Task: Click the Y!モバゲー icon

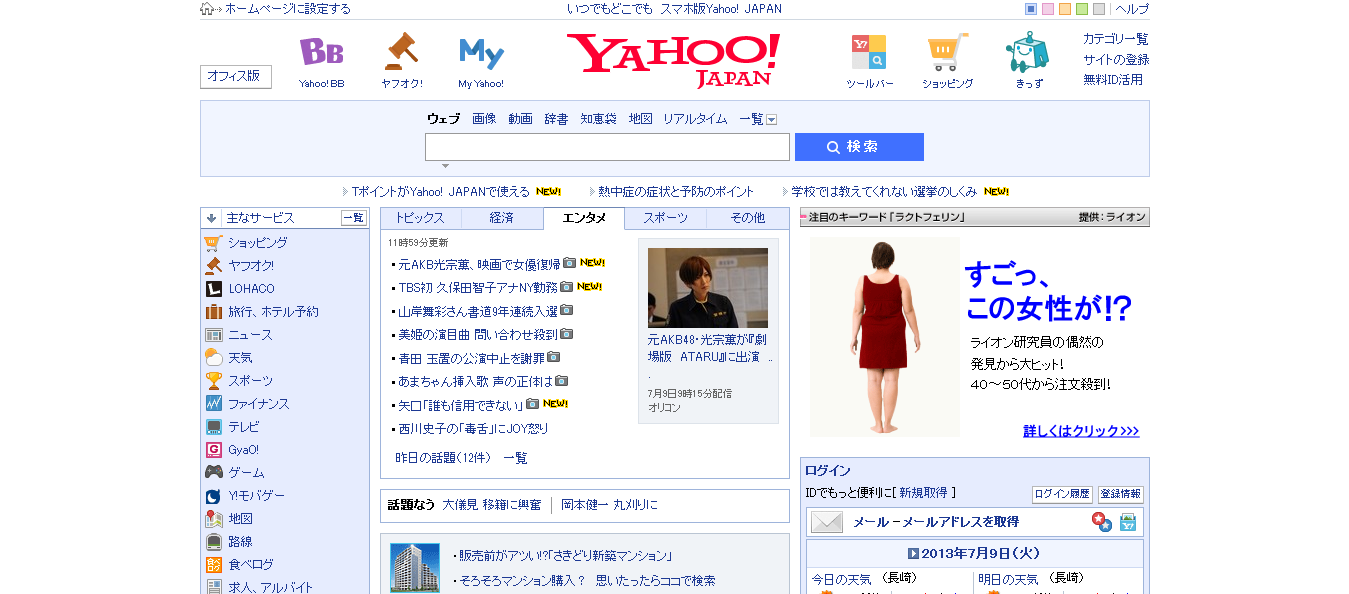Action: point(213,496)
